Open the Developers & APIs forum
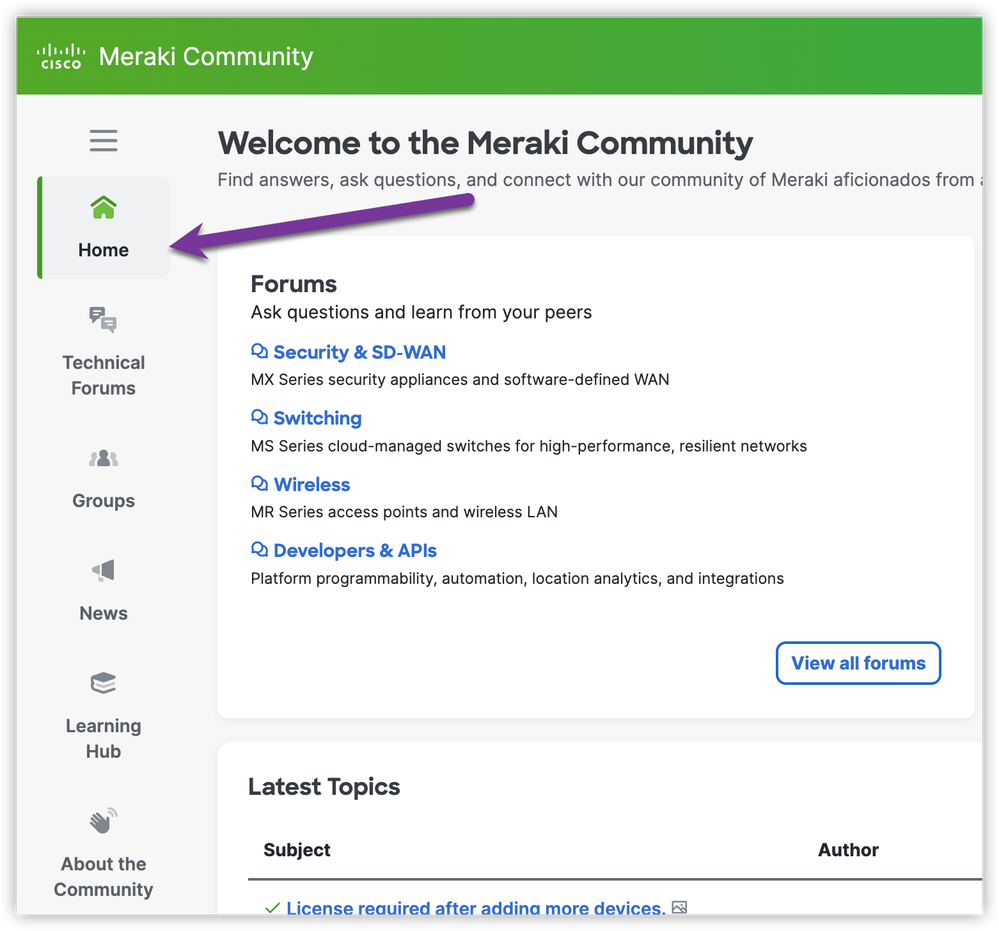The image size is (999, 931). coord(355,551)
